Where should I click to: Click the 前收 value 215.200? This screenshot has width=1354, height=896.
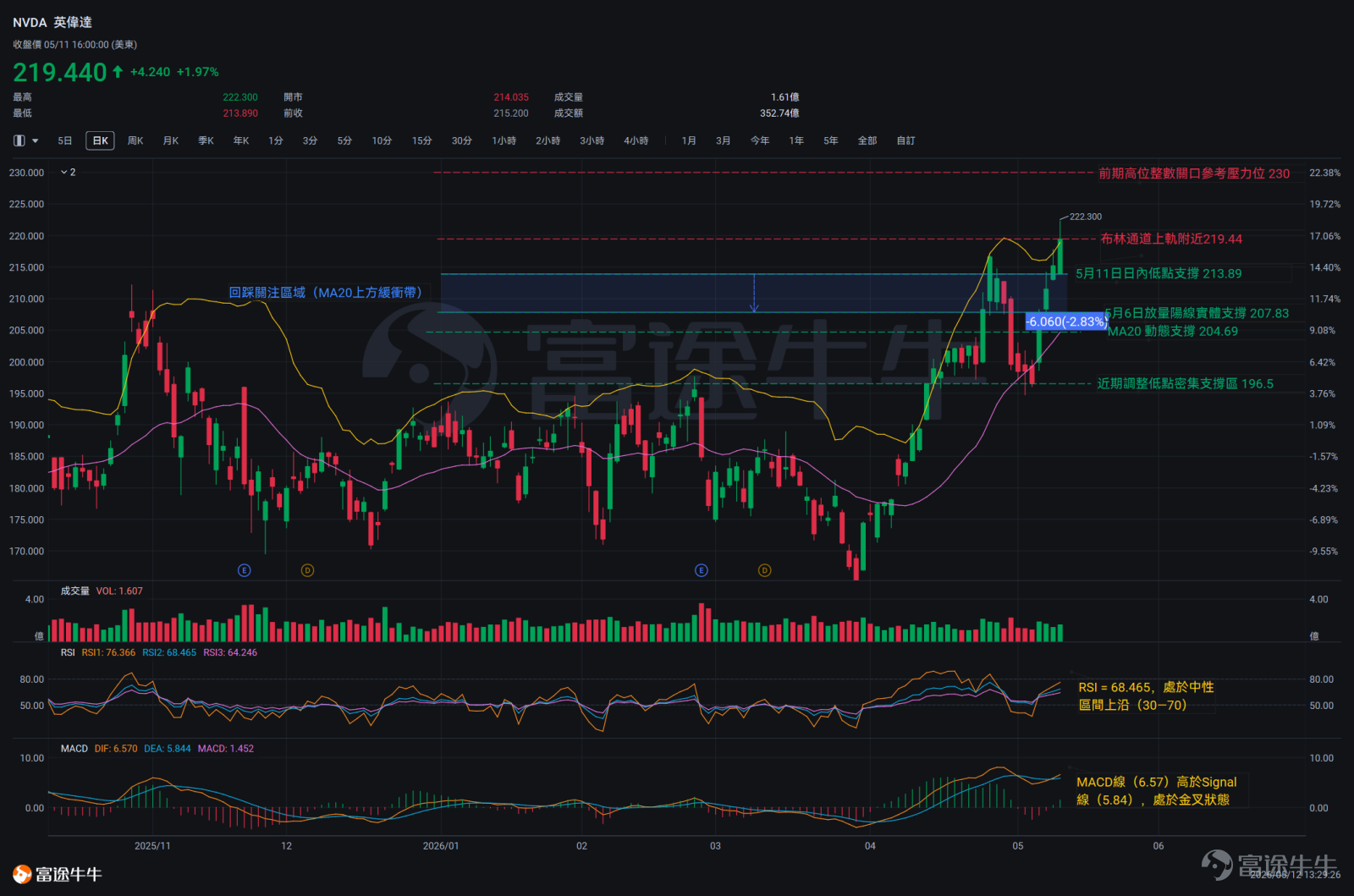coord(511,113)
